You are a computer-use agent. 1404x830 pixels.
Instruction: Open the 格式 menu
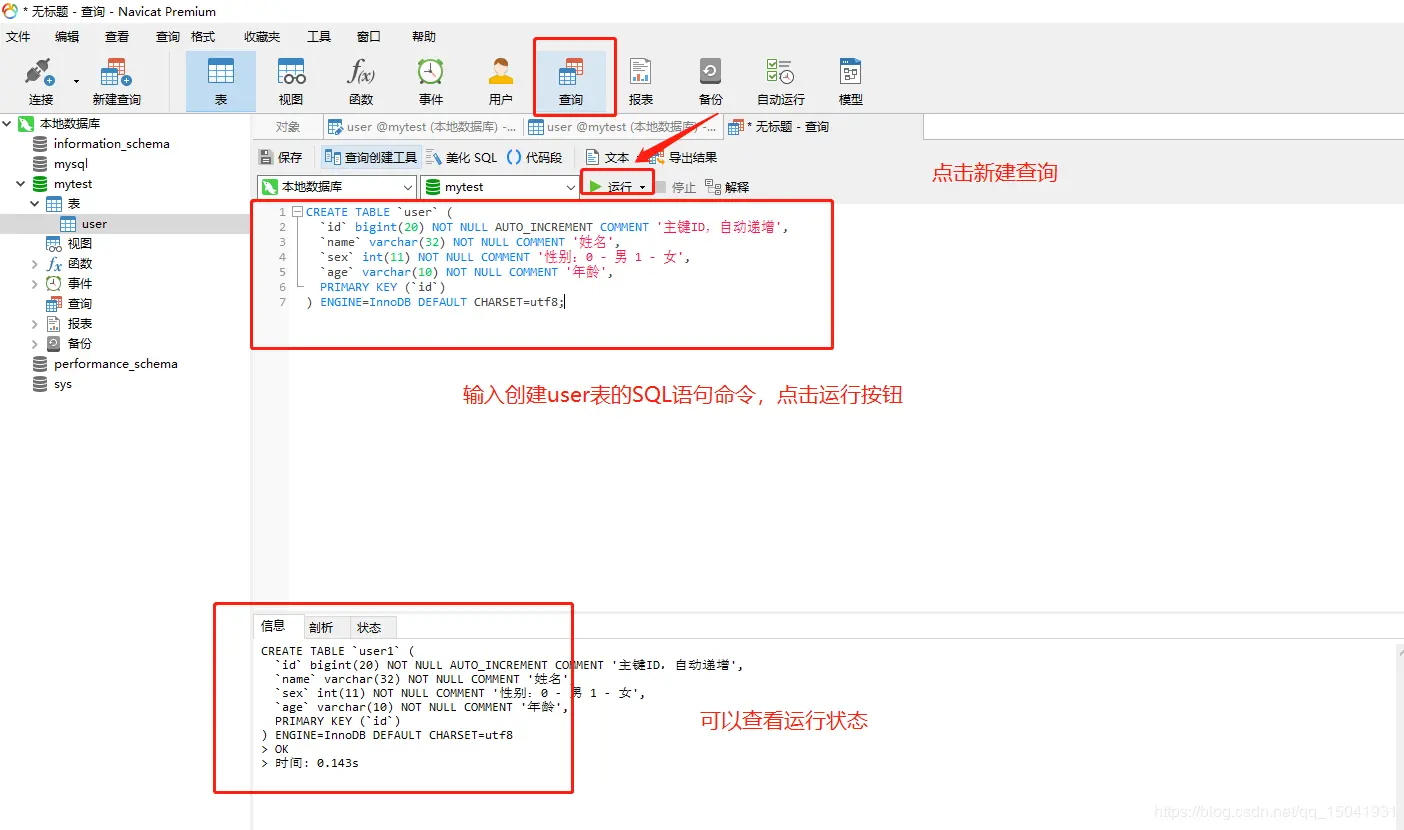tap(203, 37)
